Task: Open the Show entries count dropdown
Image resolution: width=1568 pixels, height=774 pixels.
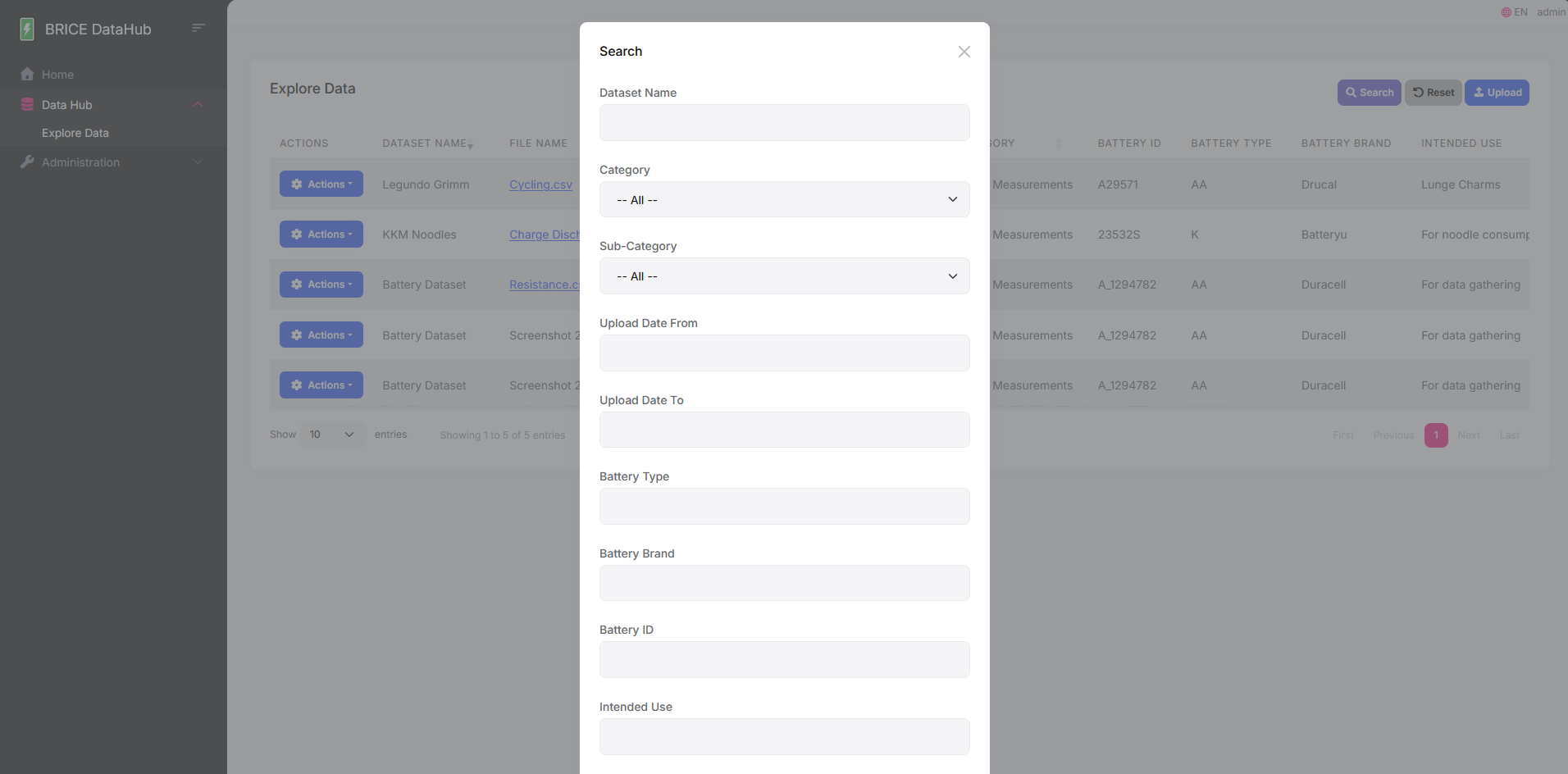Action: tap(332, 435)
